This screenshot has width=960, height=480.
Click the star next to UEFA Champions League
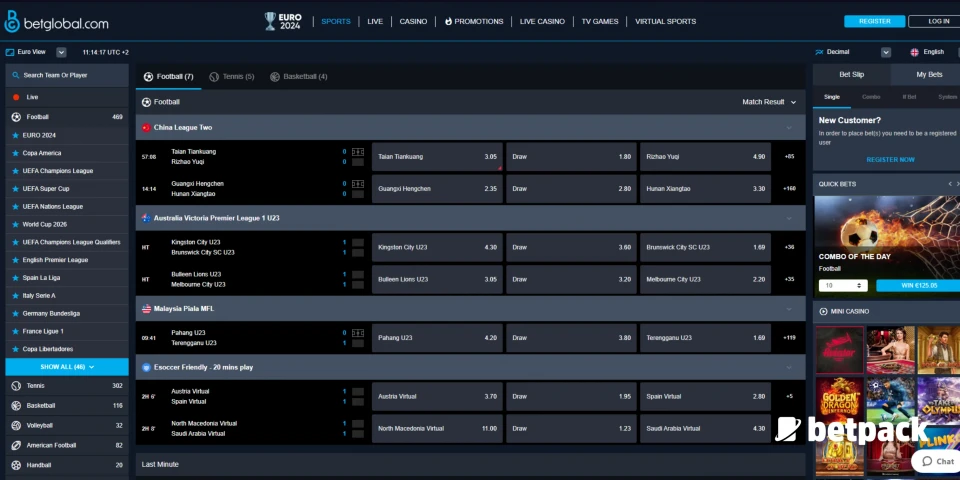point(15,171)
